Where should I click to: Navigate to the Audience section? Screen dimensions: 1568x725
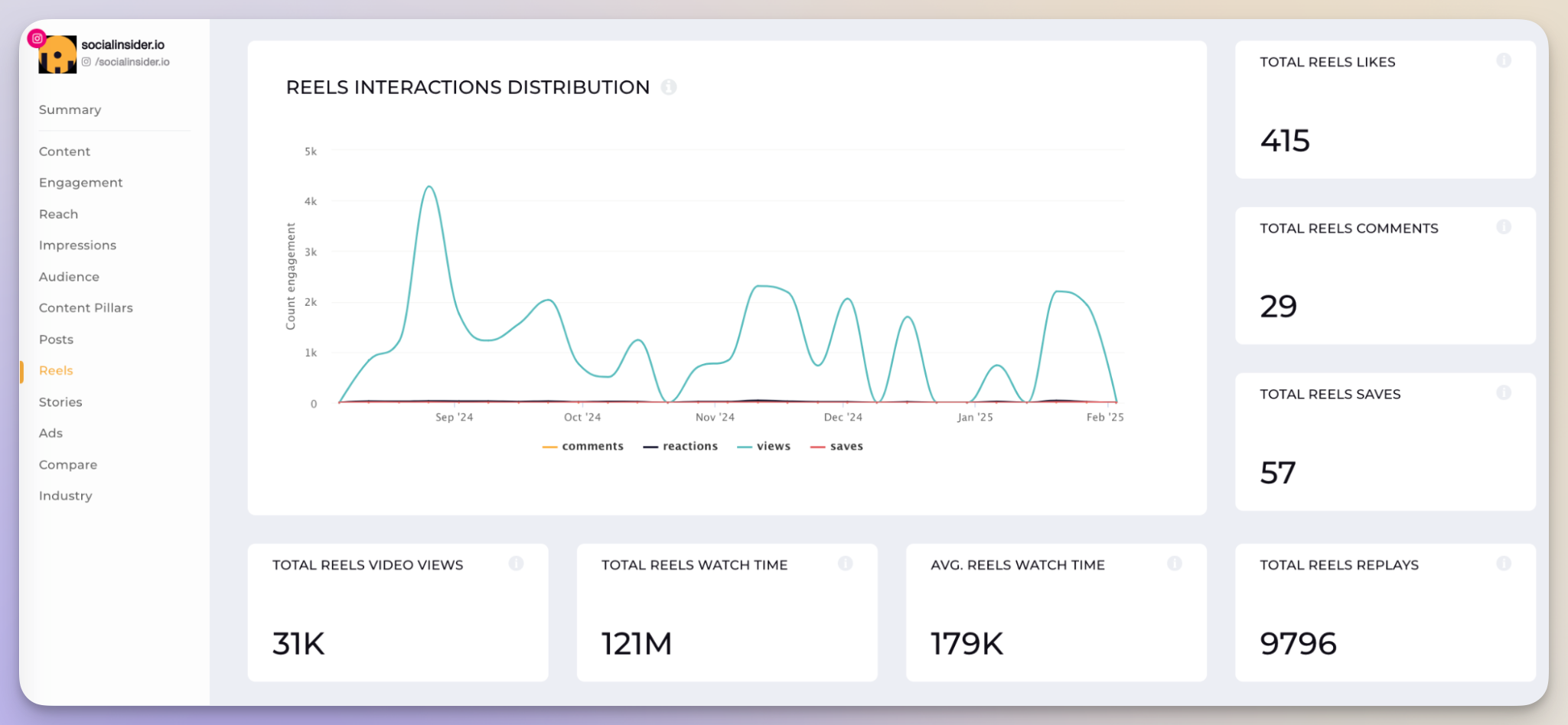click(x=69, y=277)
